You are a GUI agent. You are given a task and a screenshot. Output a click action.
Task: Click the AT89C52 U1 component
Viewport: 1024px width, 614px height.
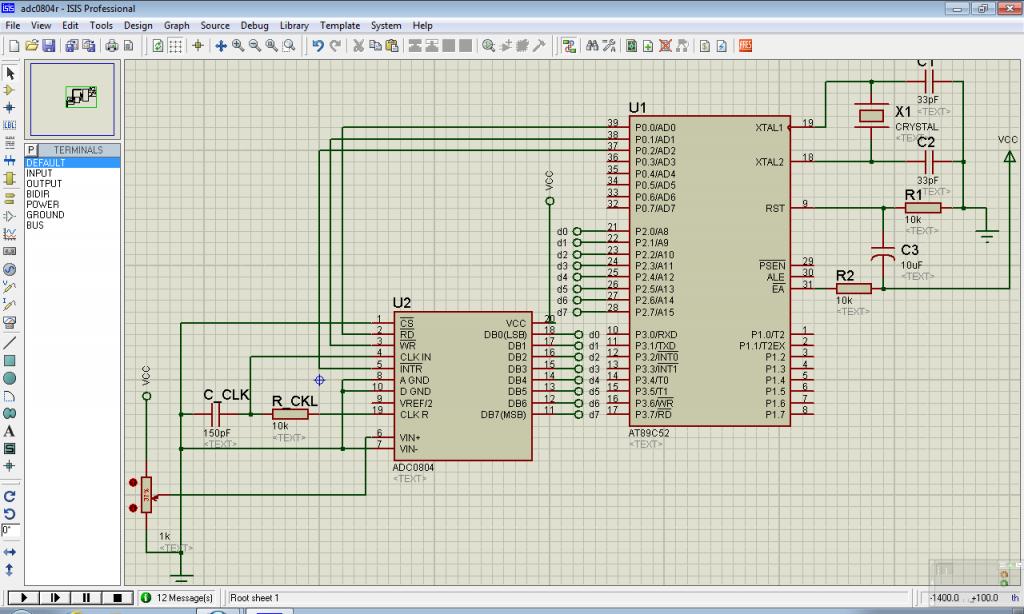pos(710,271)
